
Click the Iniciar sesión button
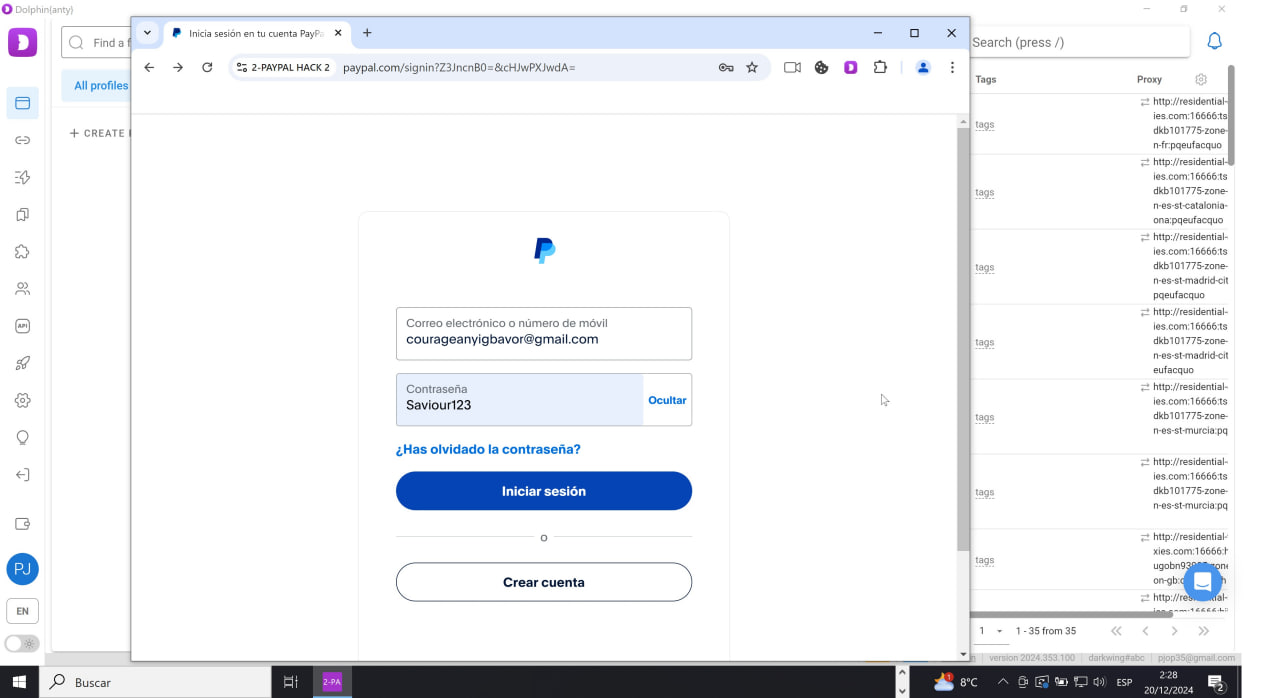[x=544, y=491]
